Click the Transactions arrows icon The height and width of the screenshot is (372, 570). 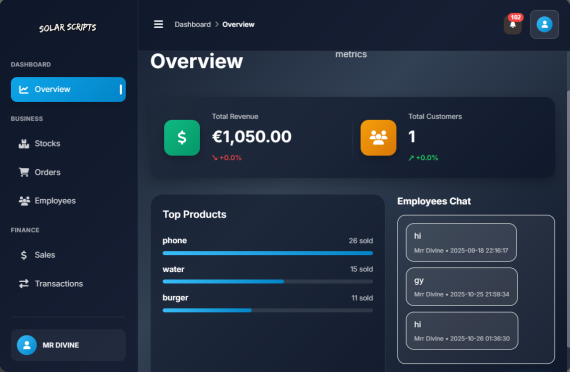coord(24,284)
